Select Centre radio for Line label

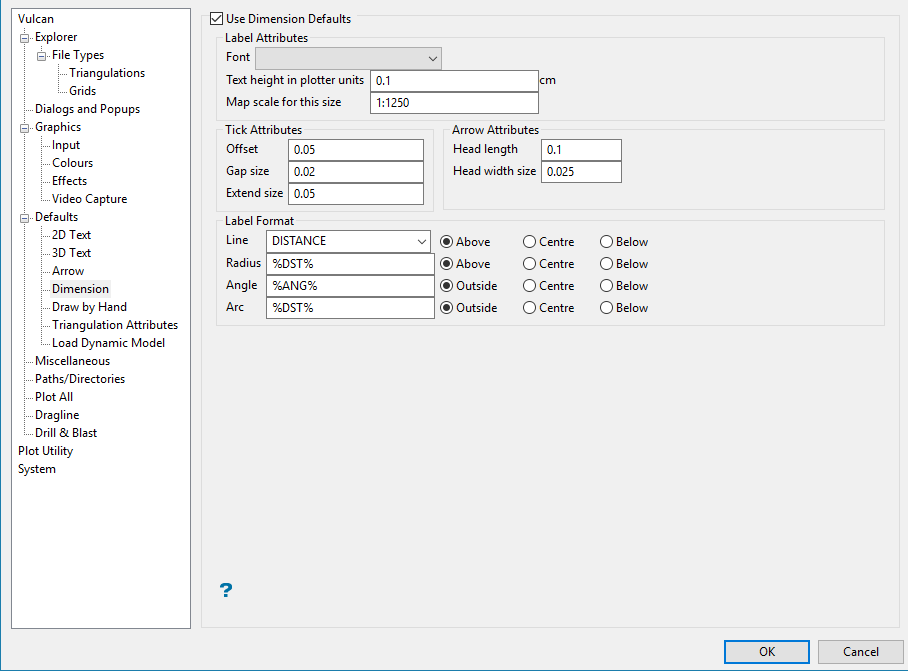[529, 242]
